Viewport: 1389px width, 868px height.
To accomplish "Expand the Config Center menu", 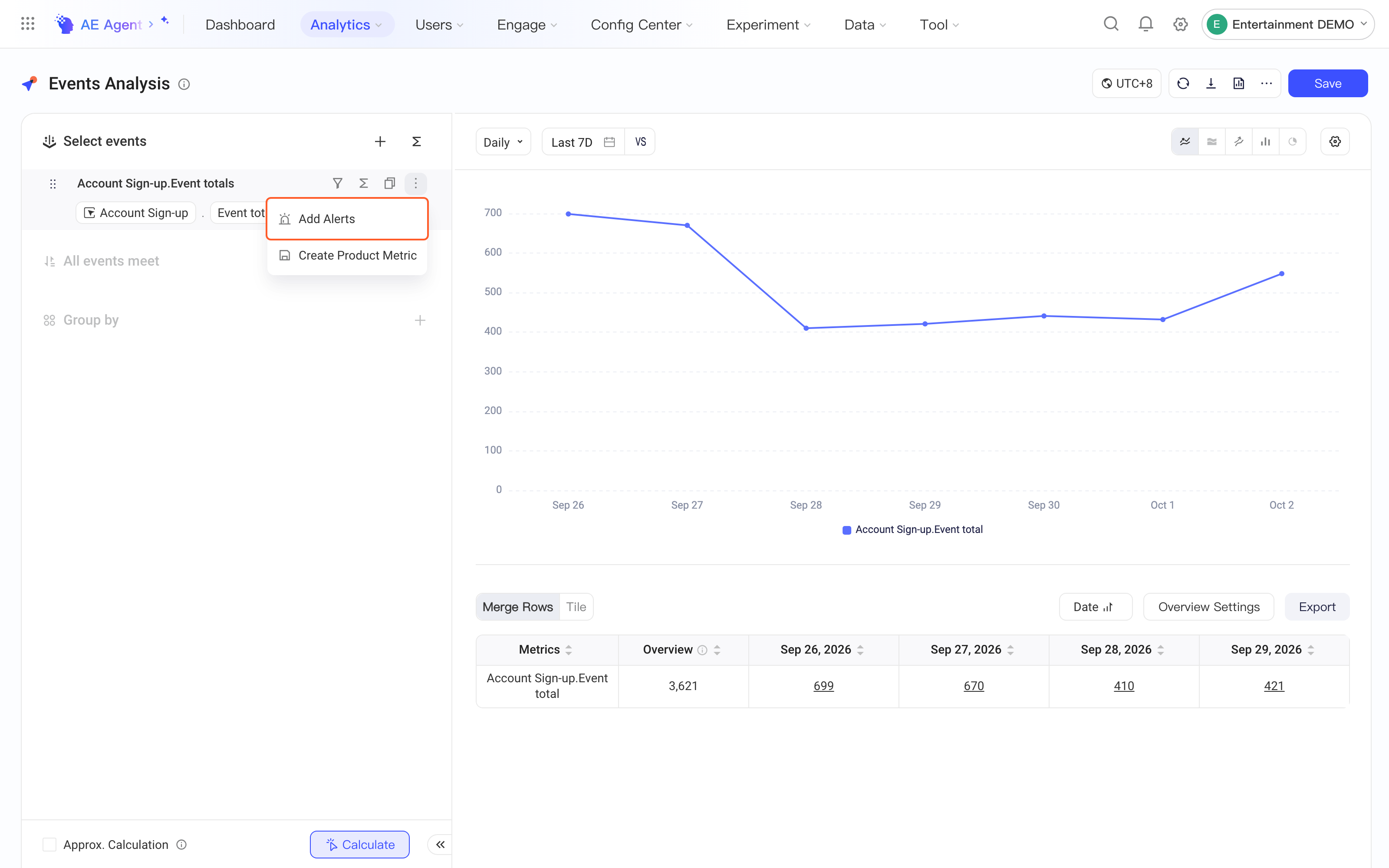I will pos(642,24).
